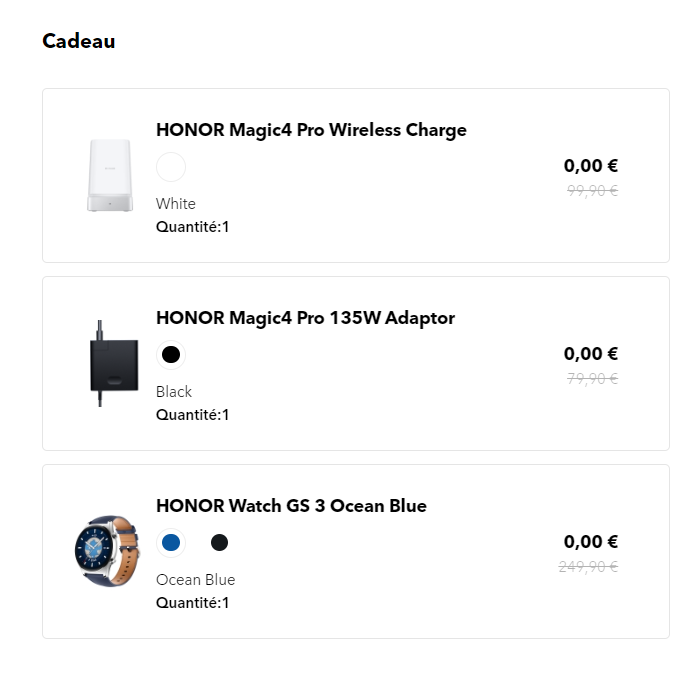
Task: Open HONOR Magic4 Pro Wireless Charge title
Action: coord(311,130)
